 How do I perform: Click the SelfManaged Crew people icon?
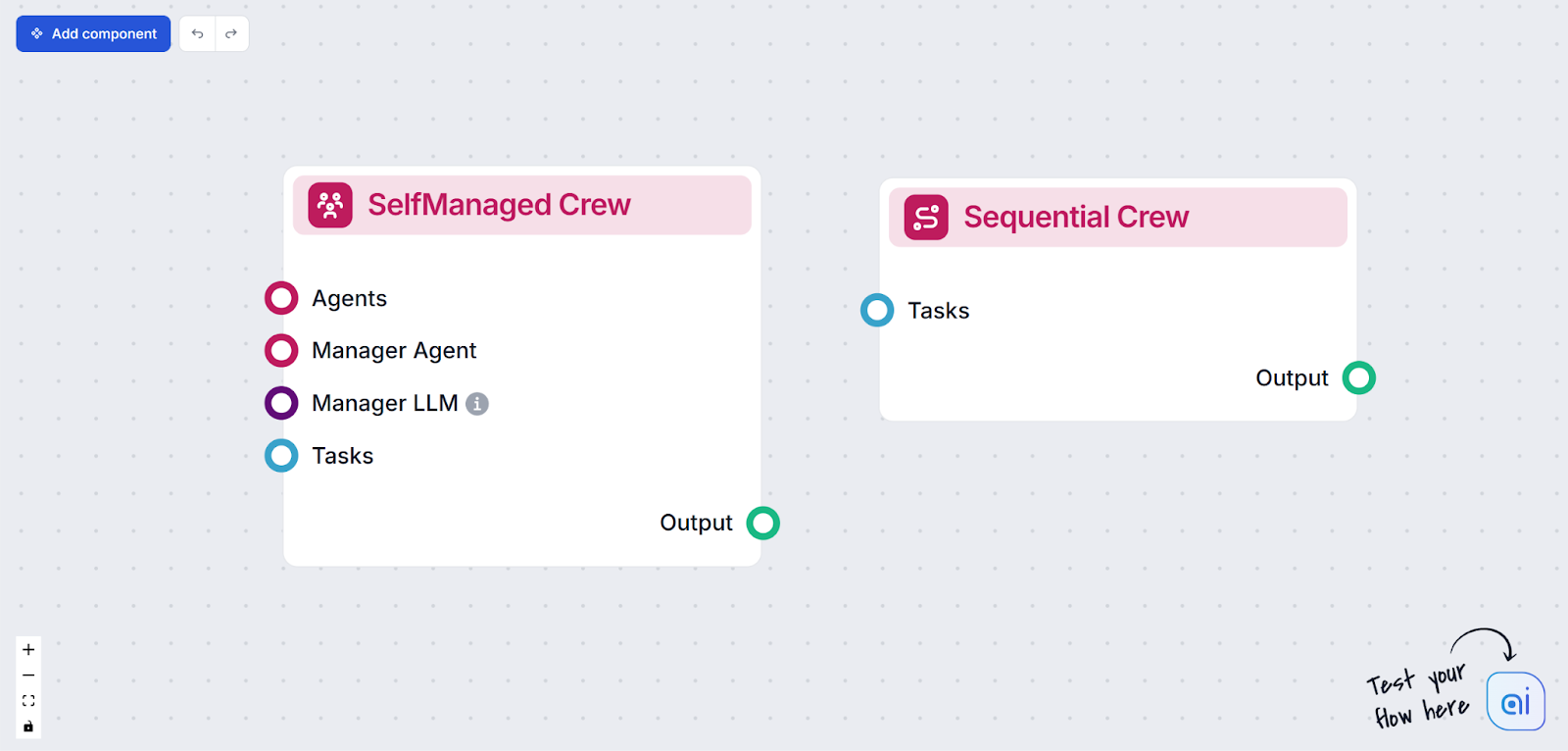[329, 205]
